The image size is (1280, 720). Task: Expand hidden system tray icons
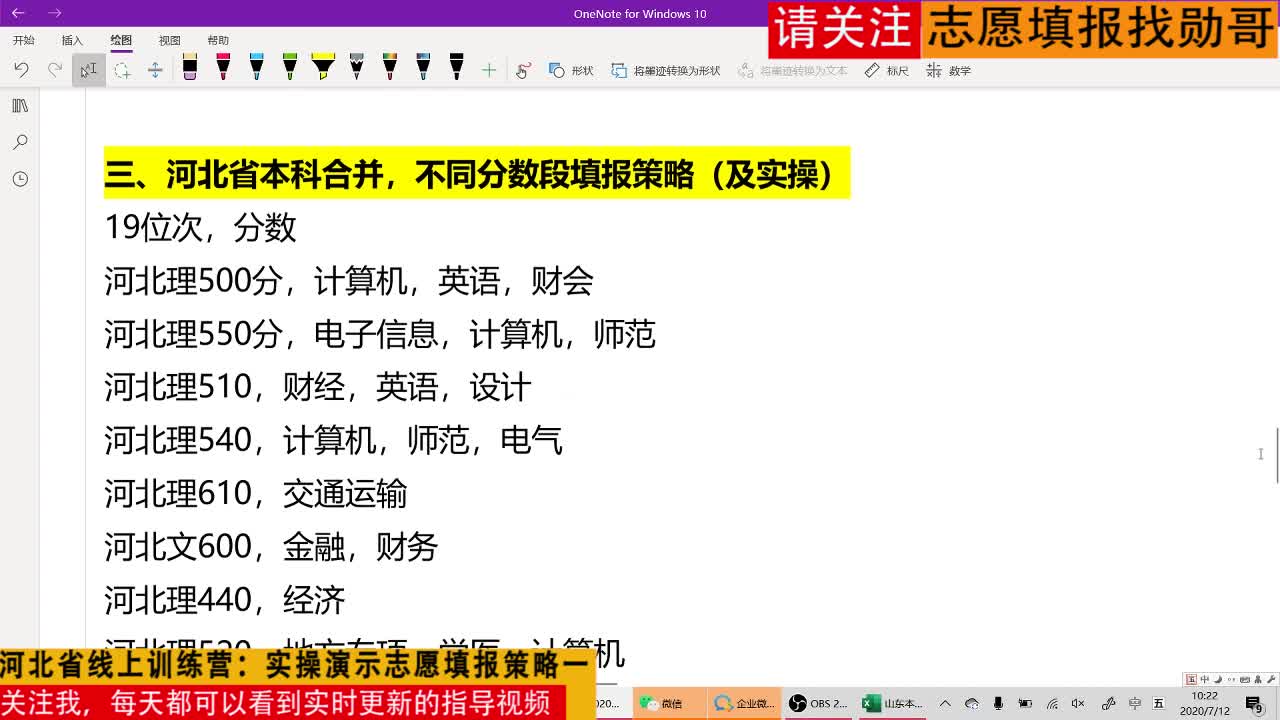pyautogui.click(x=945, y=703)
